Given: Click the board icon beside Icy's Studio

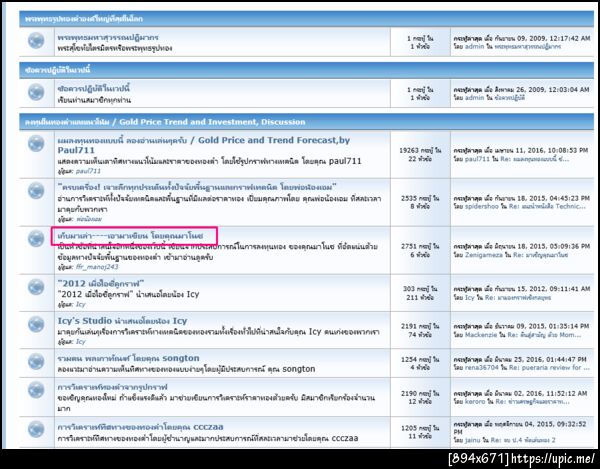Looking at the screenshot, I should pyautogui.click(x=36, y=324).
